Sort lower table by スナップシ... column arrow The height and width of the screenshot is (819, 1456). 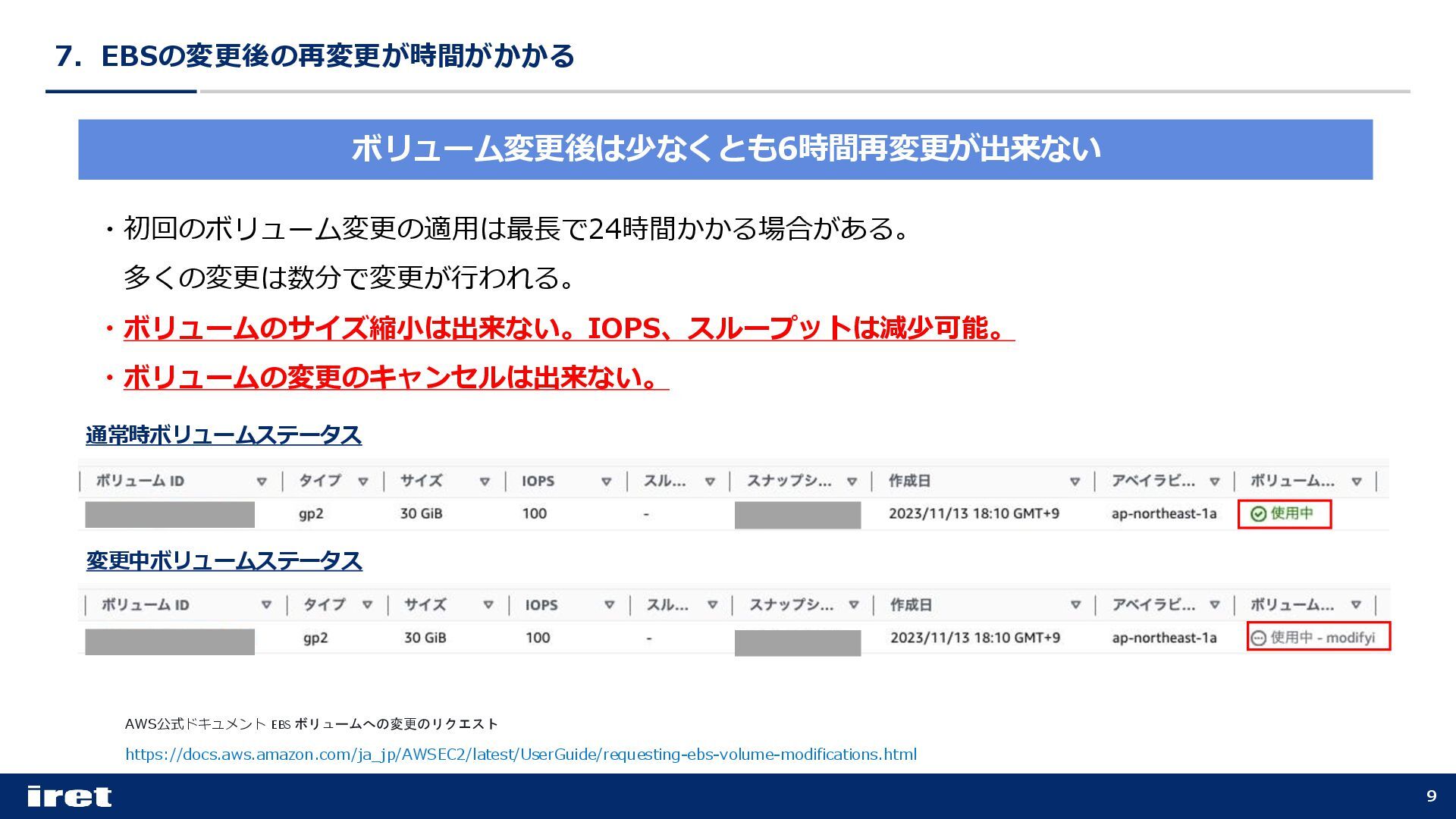(x=854, y=605)
